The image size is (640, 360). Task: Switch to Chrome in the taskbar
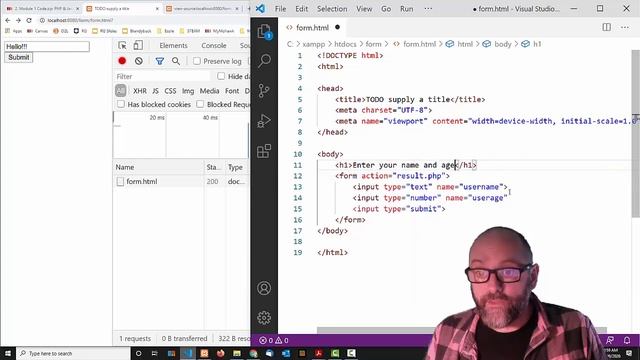[x=253, y=353]
